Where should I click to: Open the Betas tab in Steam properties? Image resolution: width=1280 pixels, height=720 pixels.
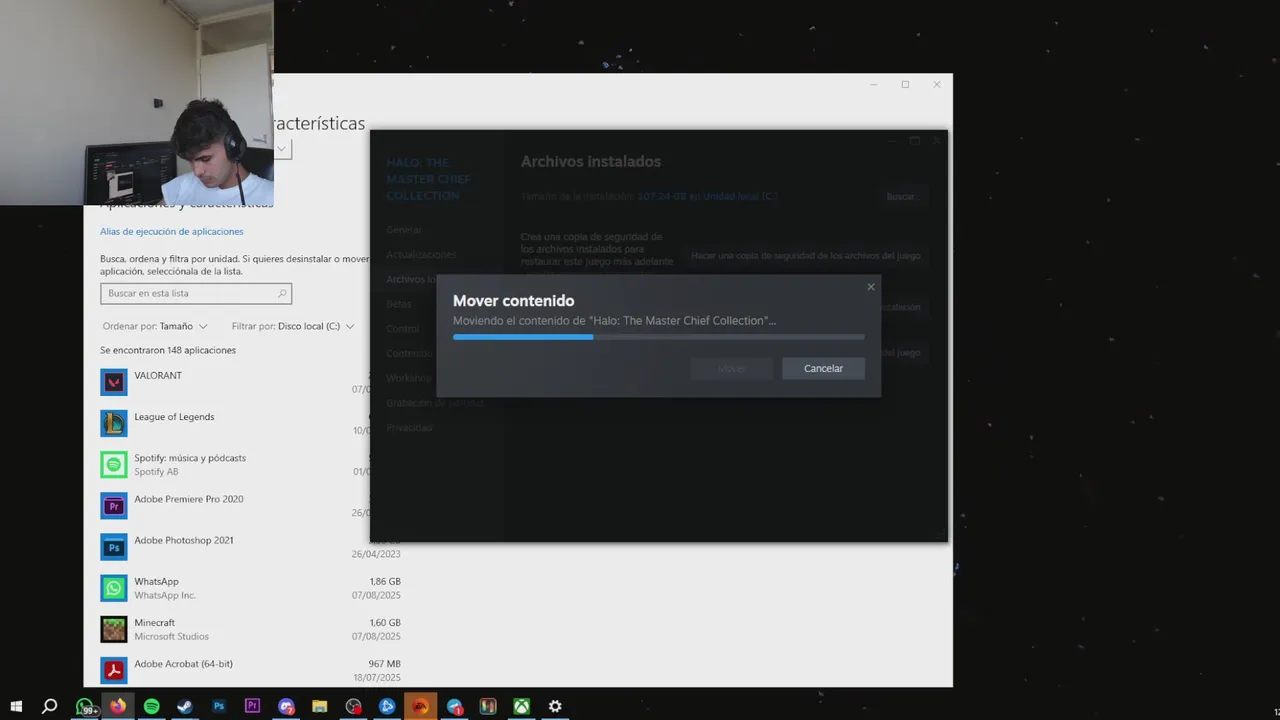pyautogui.click(x=399, y=304)
